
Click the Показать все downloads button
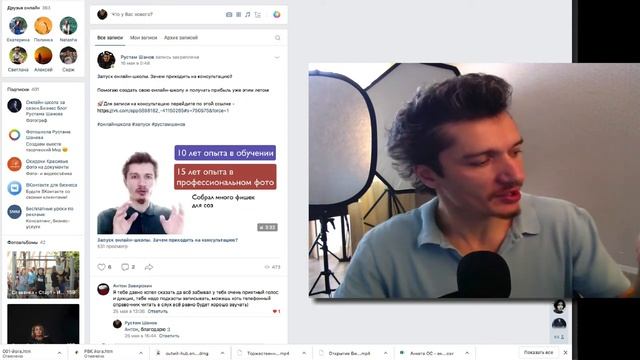[539, 352]
